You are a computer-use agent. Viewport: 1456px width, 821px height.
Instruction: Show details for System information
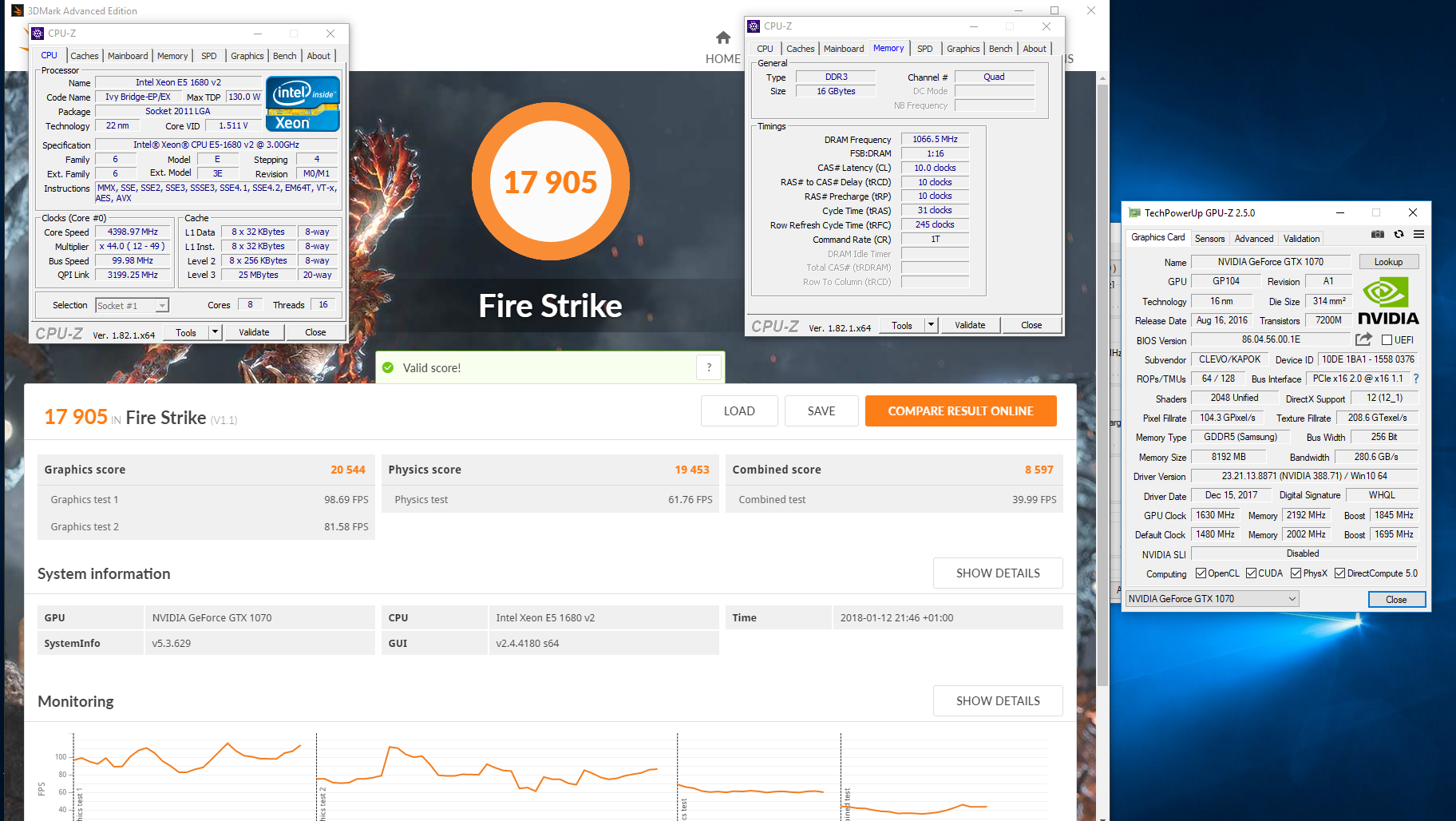pyautogui.click(x=998, y=573)
